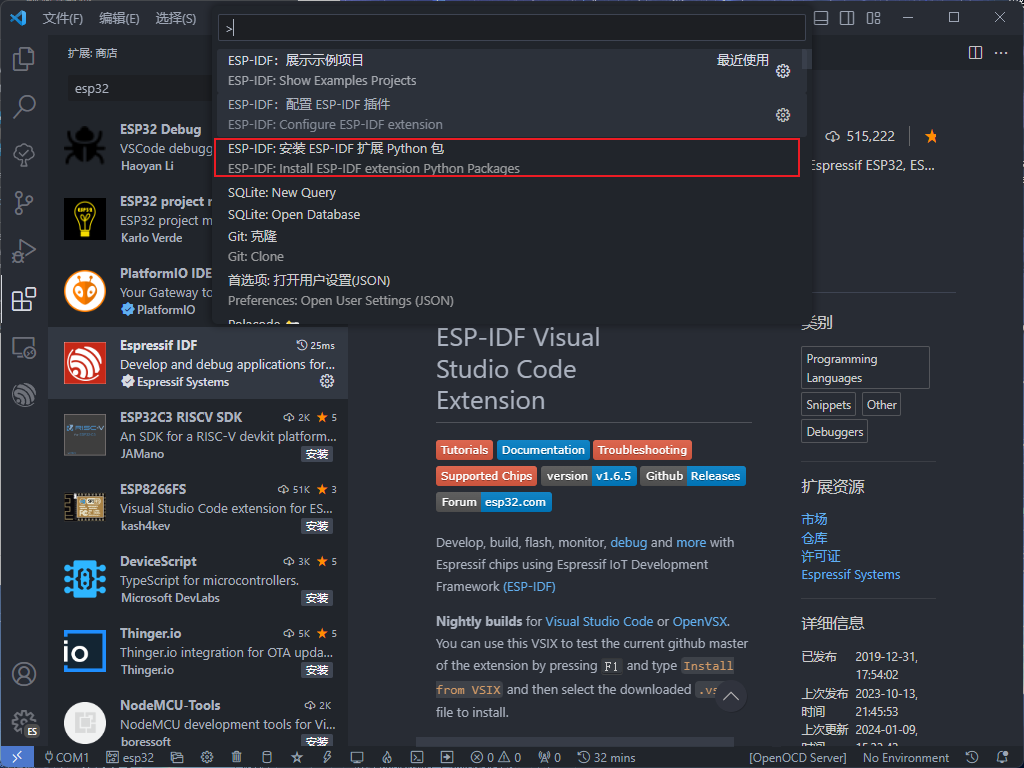Click the project folder icon in status bar

[x=177, y=758]
